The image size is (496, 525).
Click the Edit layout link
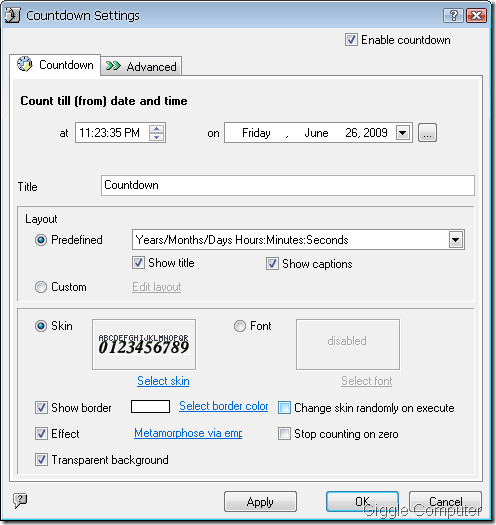coord(156,287)
